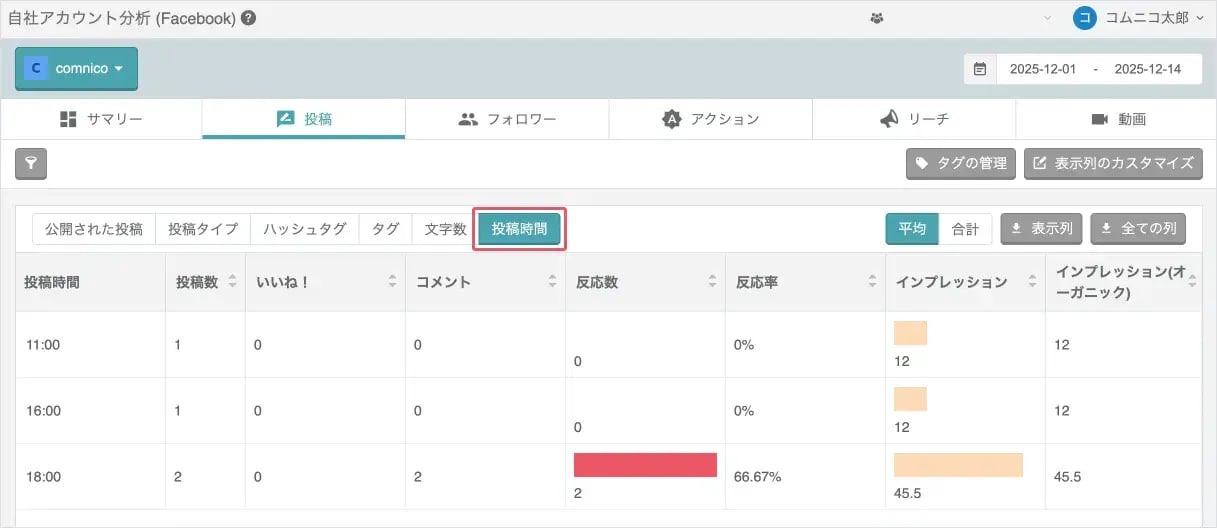Viewport: 1217px width, 528px height.
Task: Switch to the リーチ tab
Action: pos(914,119)
